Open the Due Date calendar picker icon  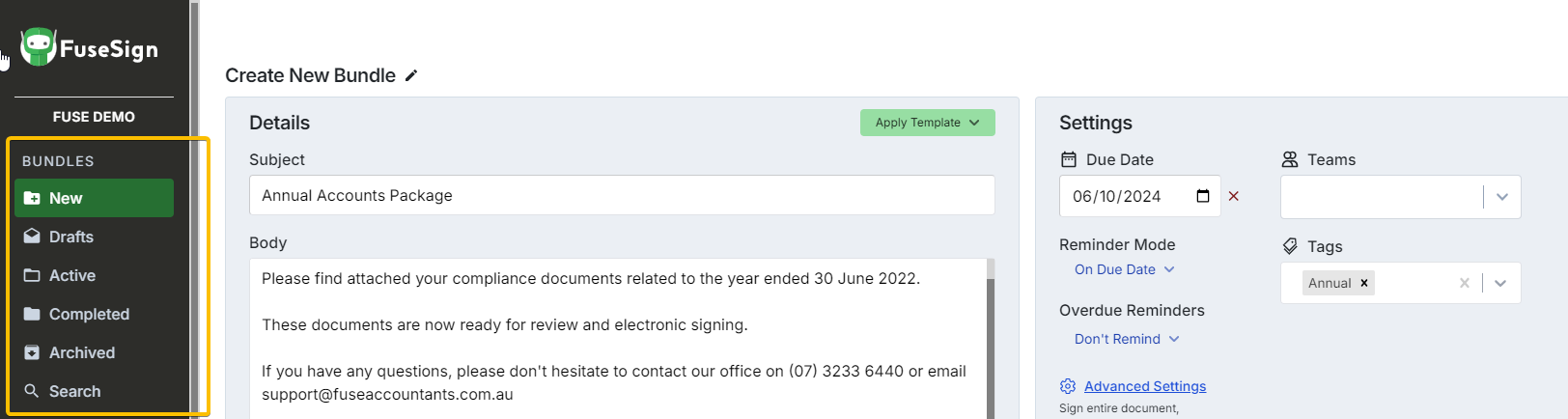tap(1203, 196)
